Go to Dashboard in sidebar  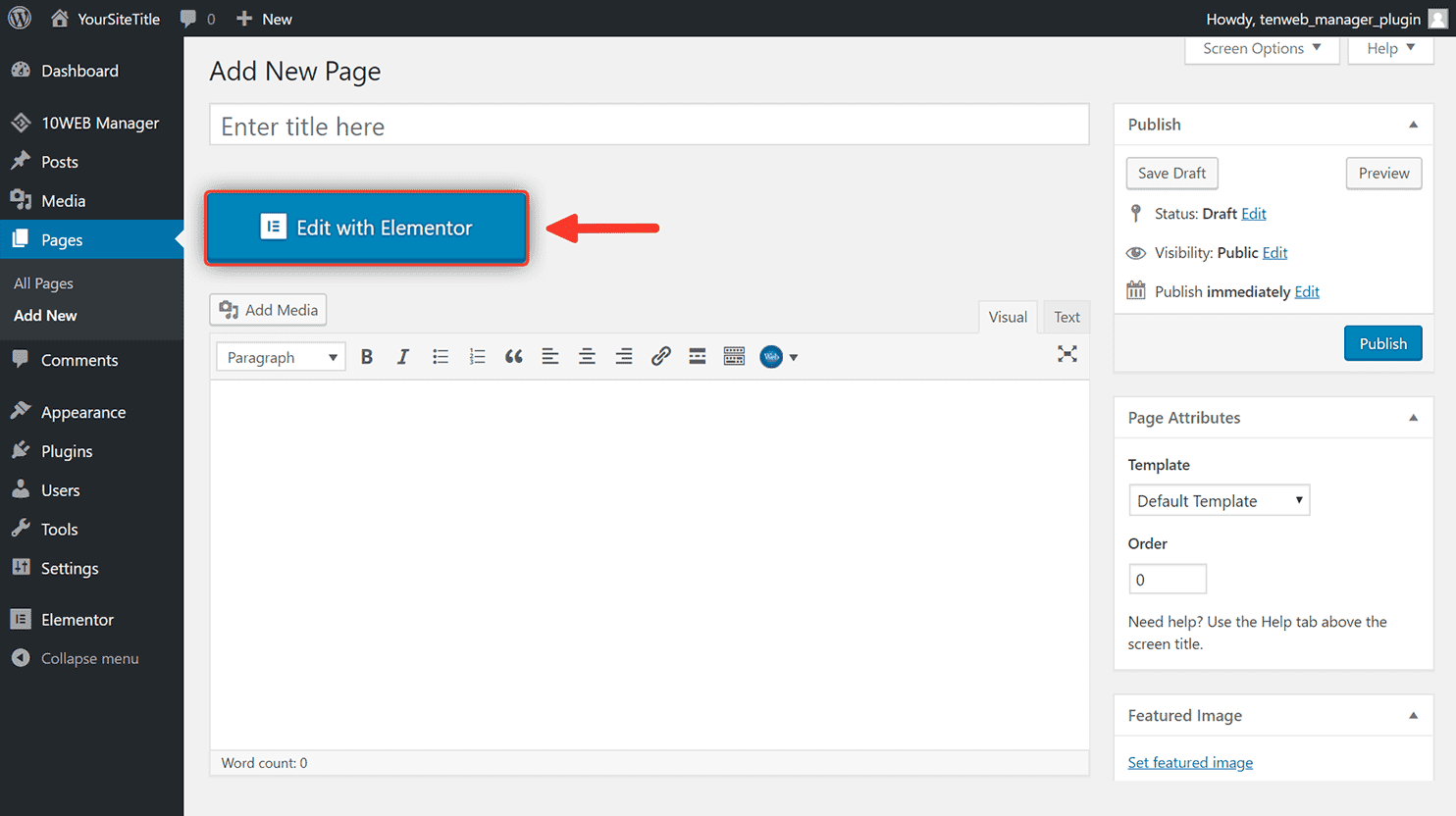point(91,71)
